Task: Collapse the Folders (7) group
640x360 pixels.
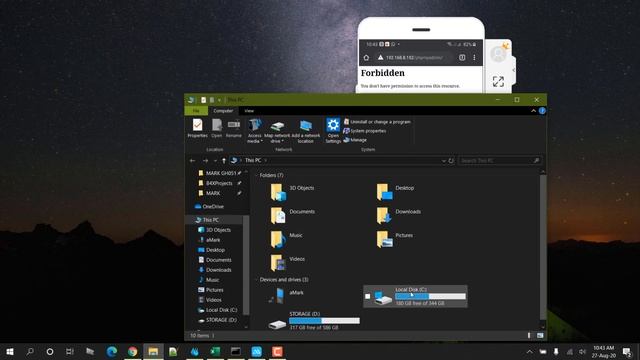Action: pyautogui.click(x=257, y=175)
